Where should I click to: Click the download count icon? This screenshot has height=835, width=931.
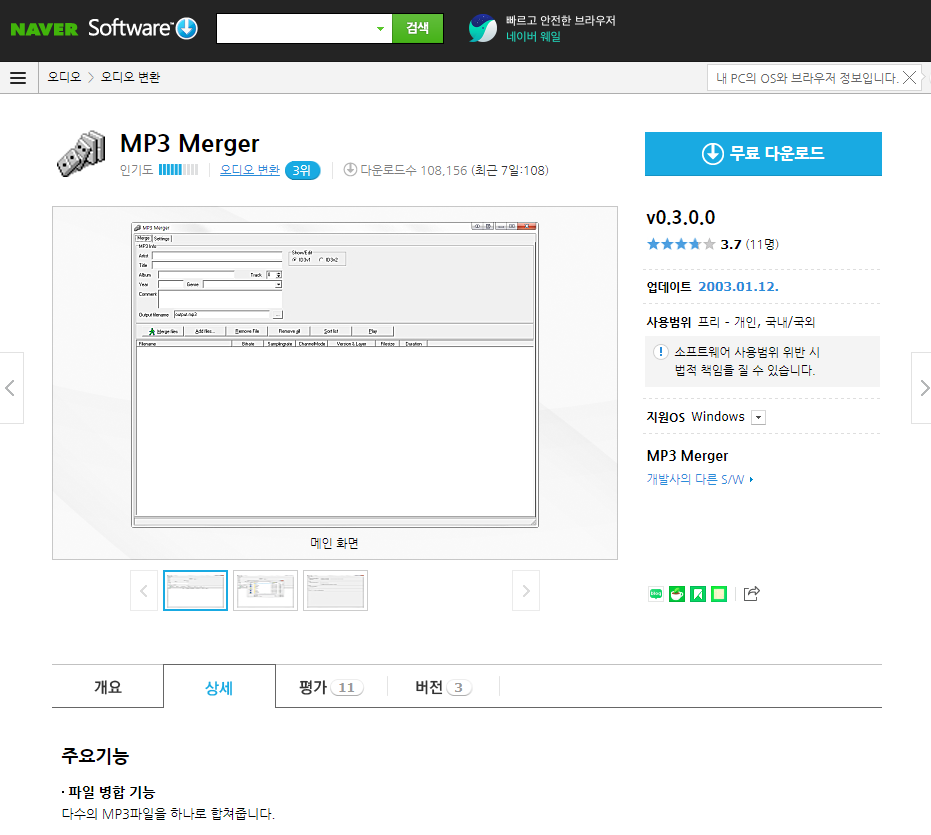tap(350, 169)
